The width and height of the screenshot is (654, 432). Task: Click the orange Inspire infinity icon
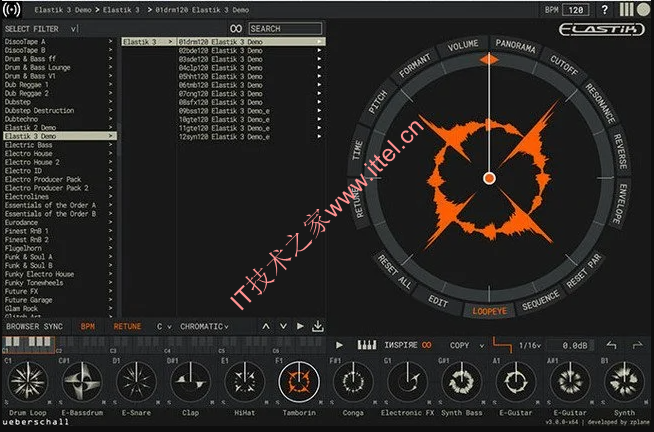pos(426,345)
